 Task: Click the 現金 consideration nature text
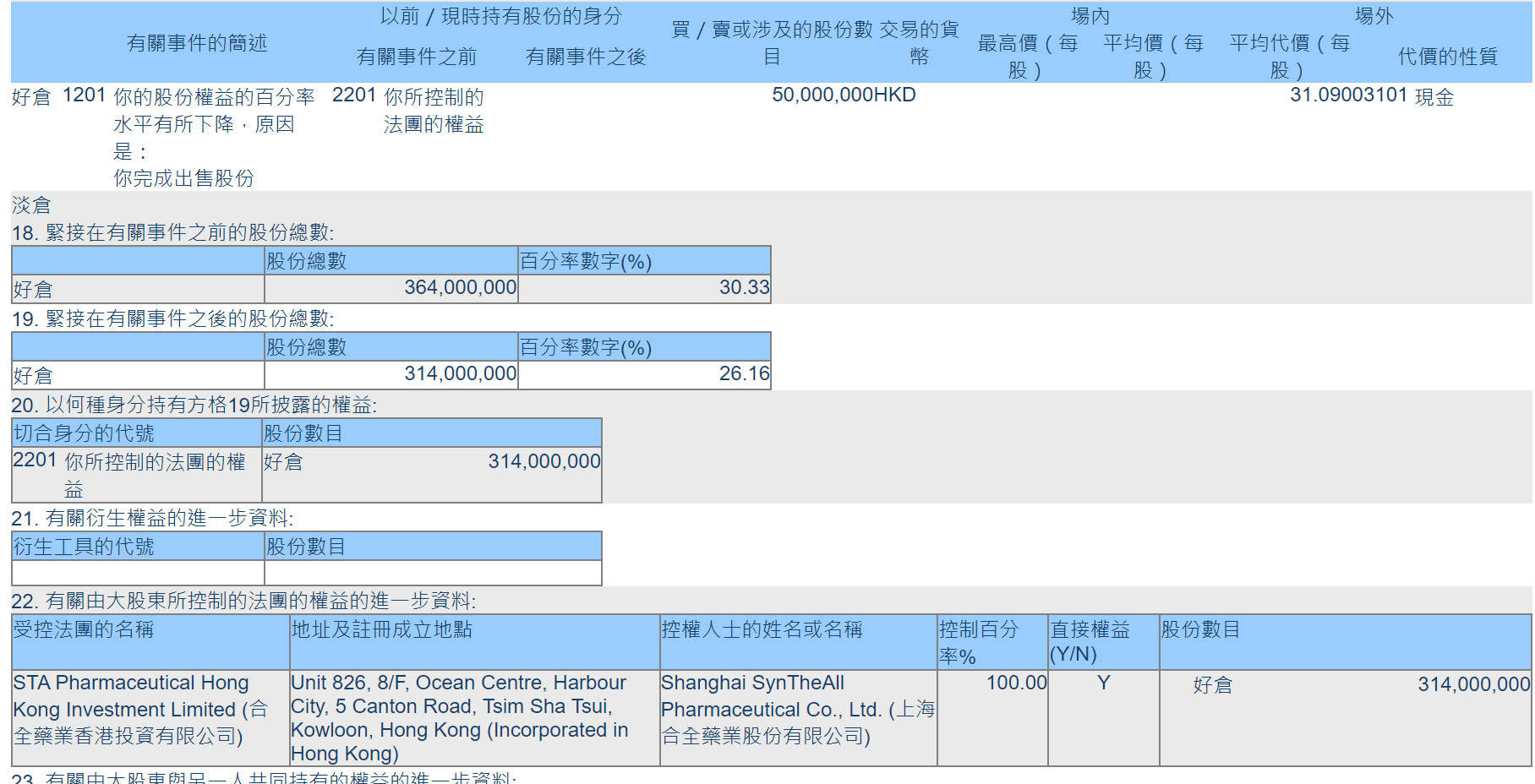pyautogui.click(x=1434, y=97)
